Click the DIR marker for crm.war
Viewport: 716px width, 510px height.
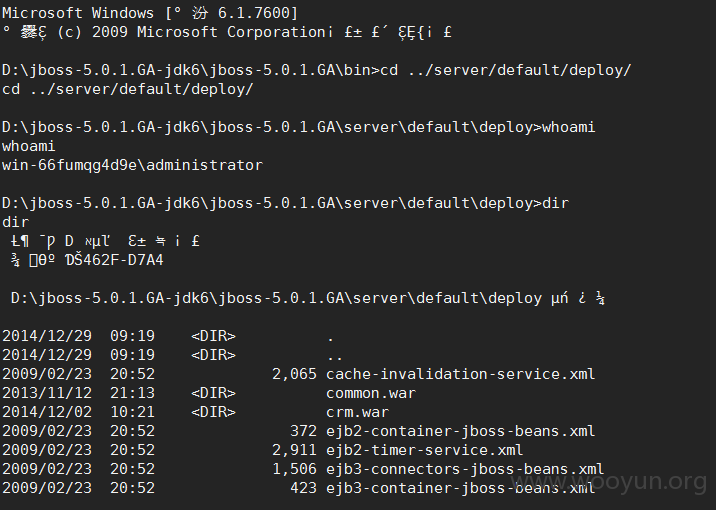coord(213,412)
